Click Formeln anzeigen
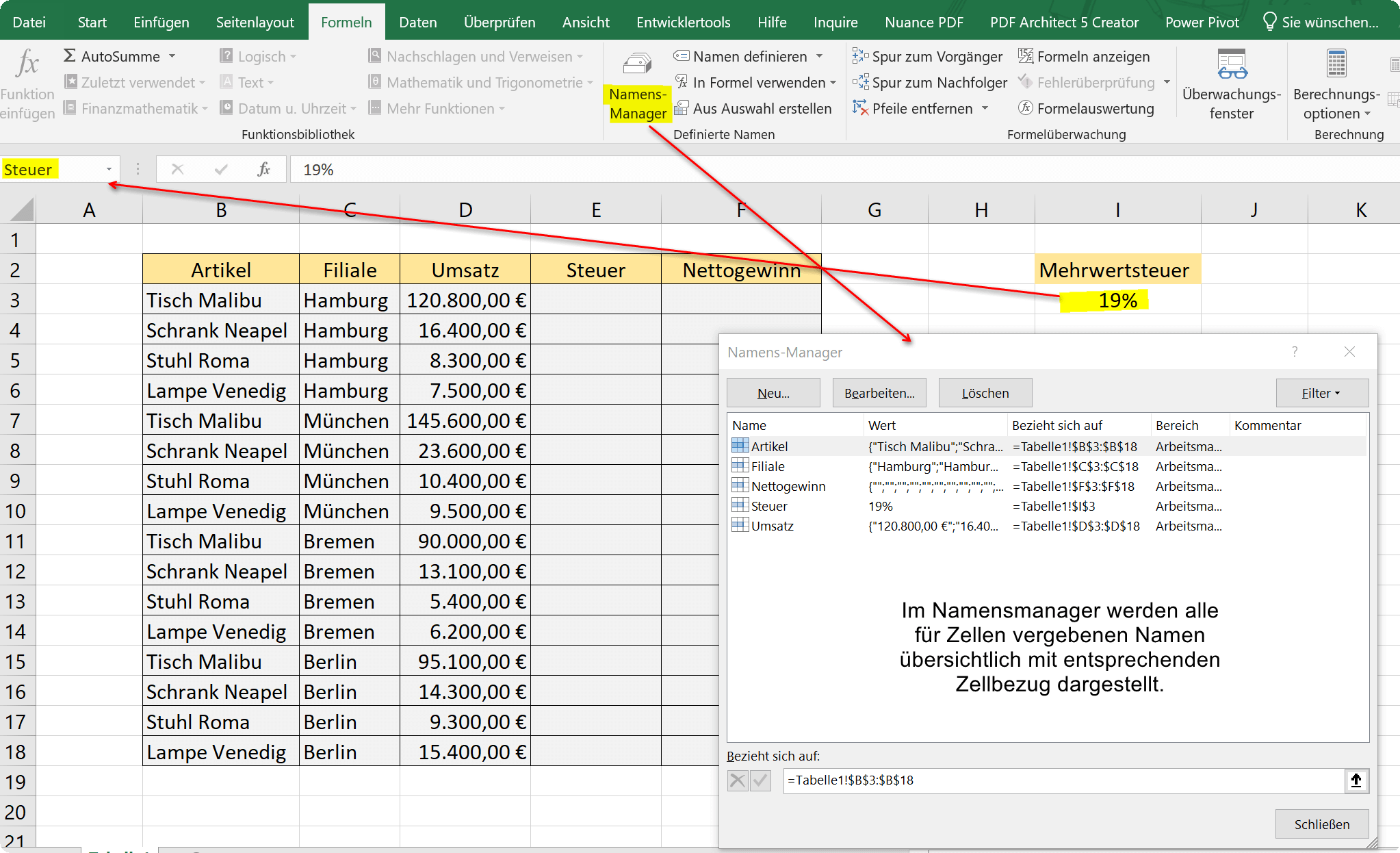Viewport: 1400px width, 853px height. click(1085, 56)
